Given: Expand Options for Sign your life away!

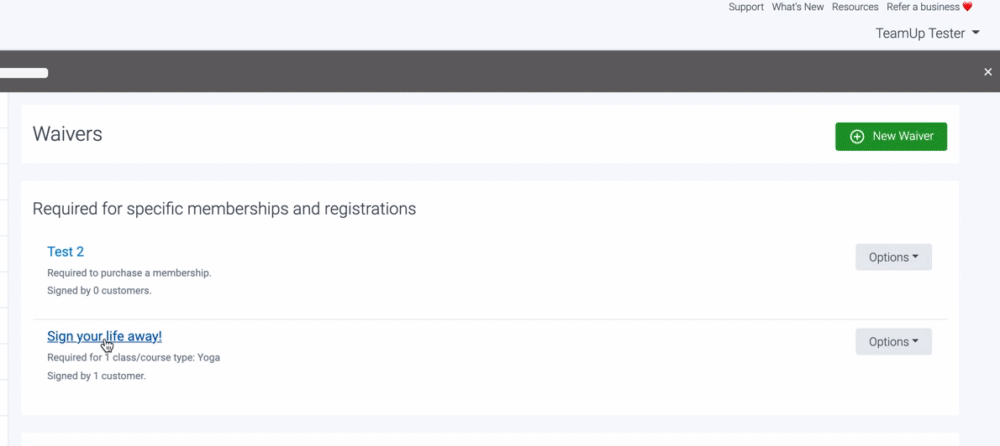Looking at the screenshot, I should pos(893,342).
